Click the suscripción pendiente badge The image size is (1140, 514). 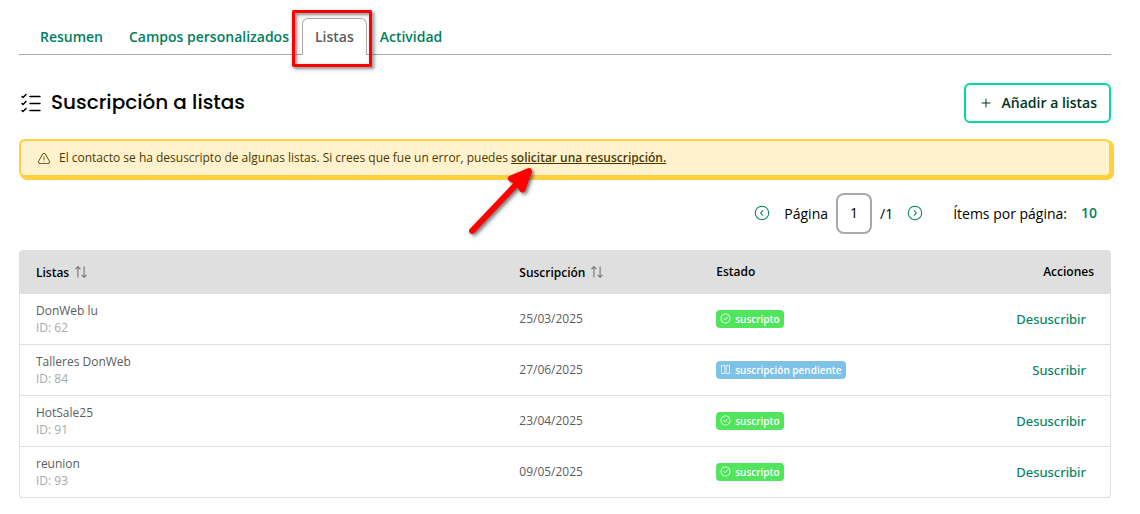click(780, 370)
